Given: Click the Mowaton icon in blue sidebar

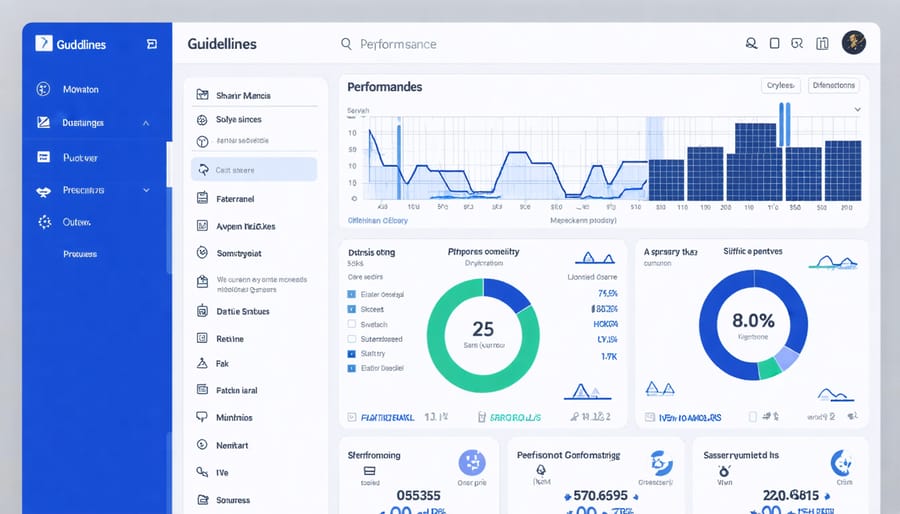Looking at the screenshot, I should point(43,89).
